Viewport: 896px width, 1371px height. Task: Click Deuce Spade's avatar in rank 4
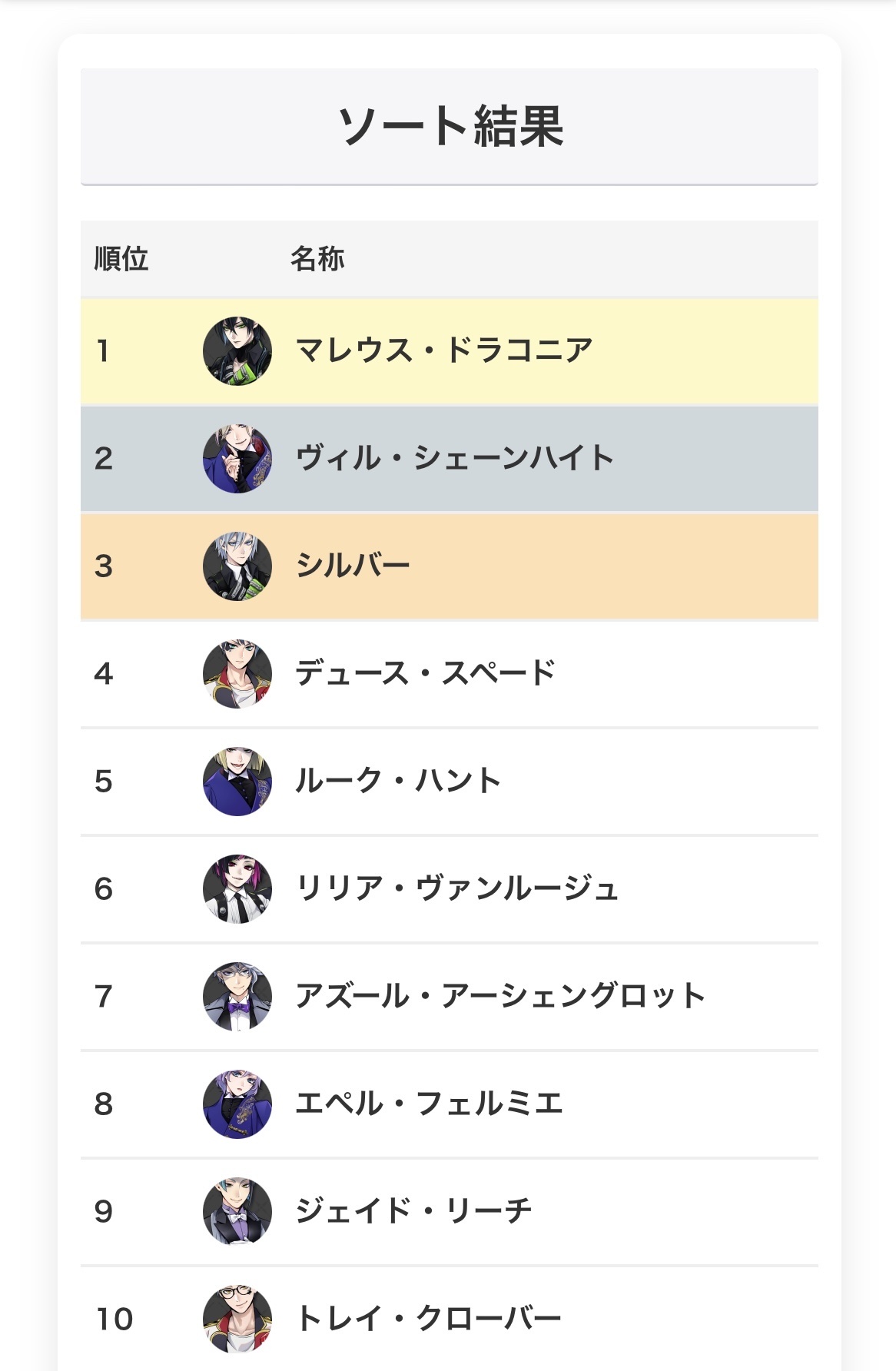(x=237, y=674)
